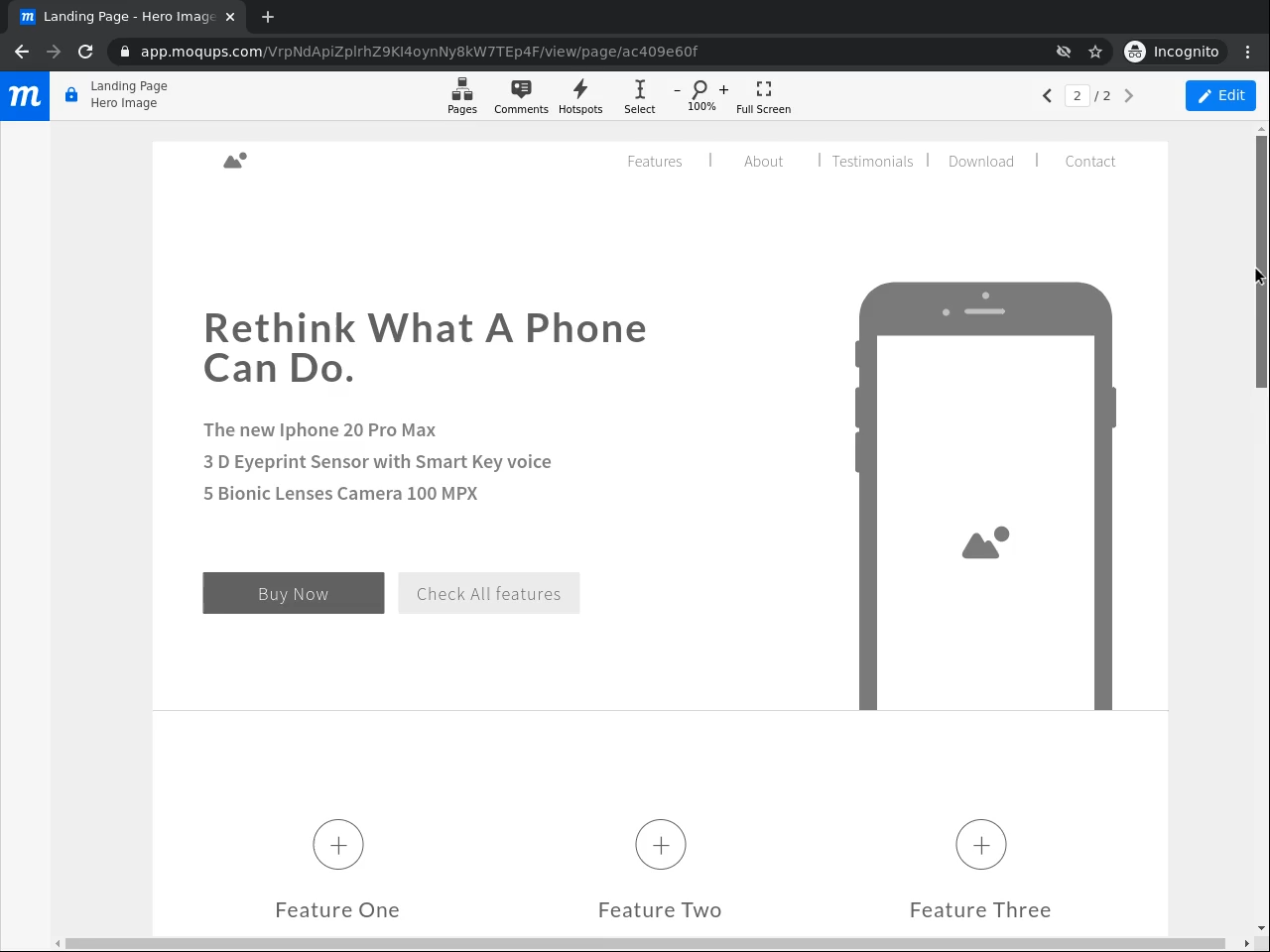Open the Chrome three-dot menu

tap(1248, 52)
